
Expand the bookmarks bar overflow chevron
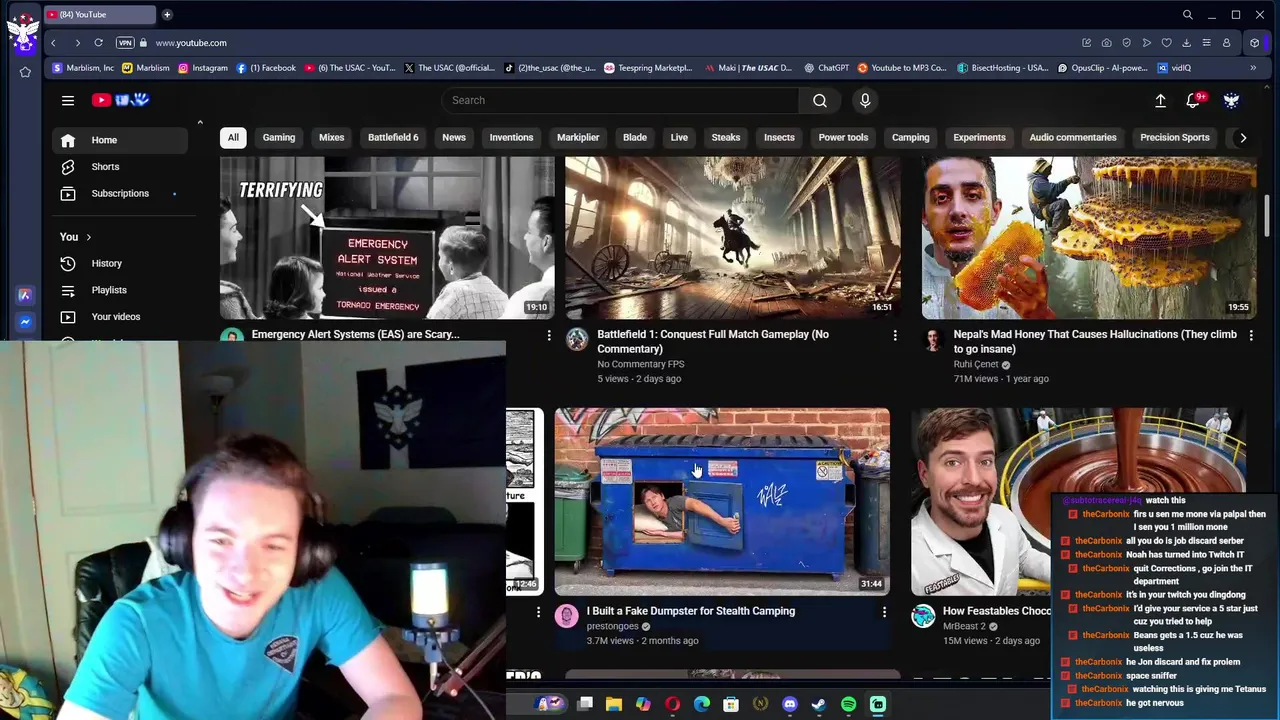pos(1253,68)
